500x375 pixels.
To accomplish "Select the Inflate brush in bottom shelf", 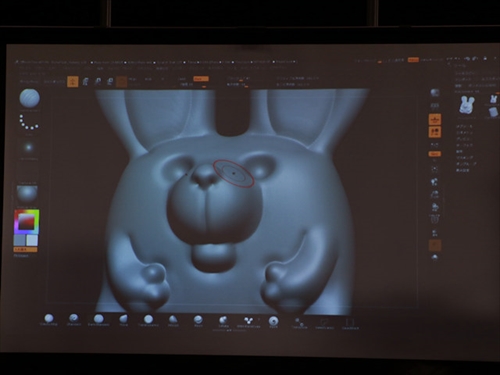I will (223, 320).
